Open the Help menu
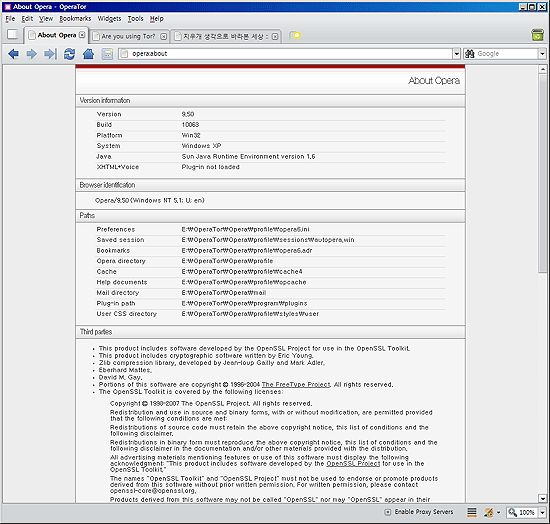550x524 pixels. click(x=156, y=19)
